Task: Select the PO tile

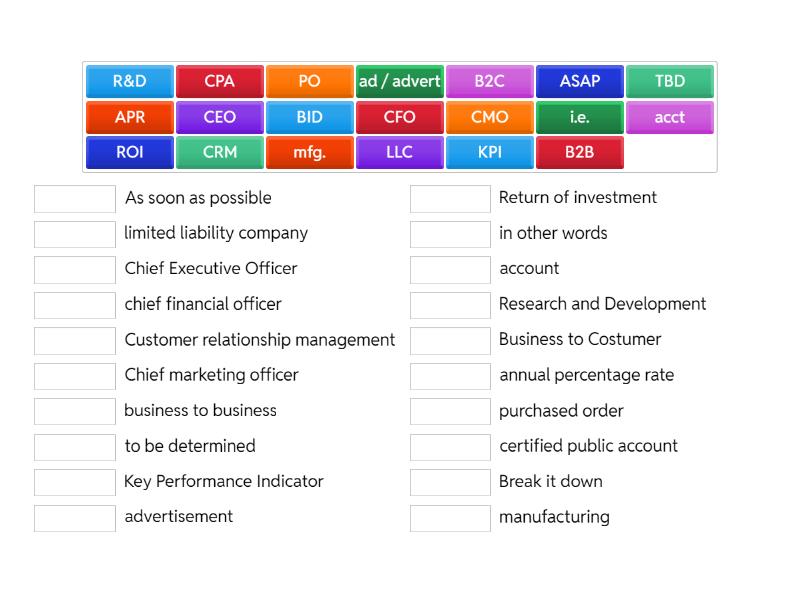Action: coord(308,81)
